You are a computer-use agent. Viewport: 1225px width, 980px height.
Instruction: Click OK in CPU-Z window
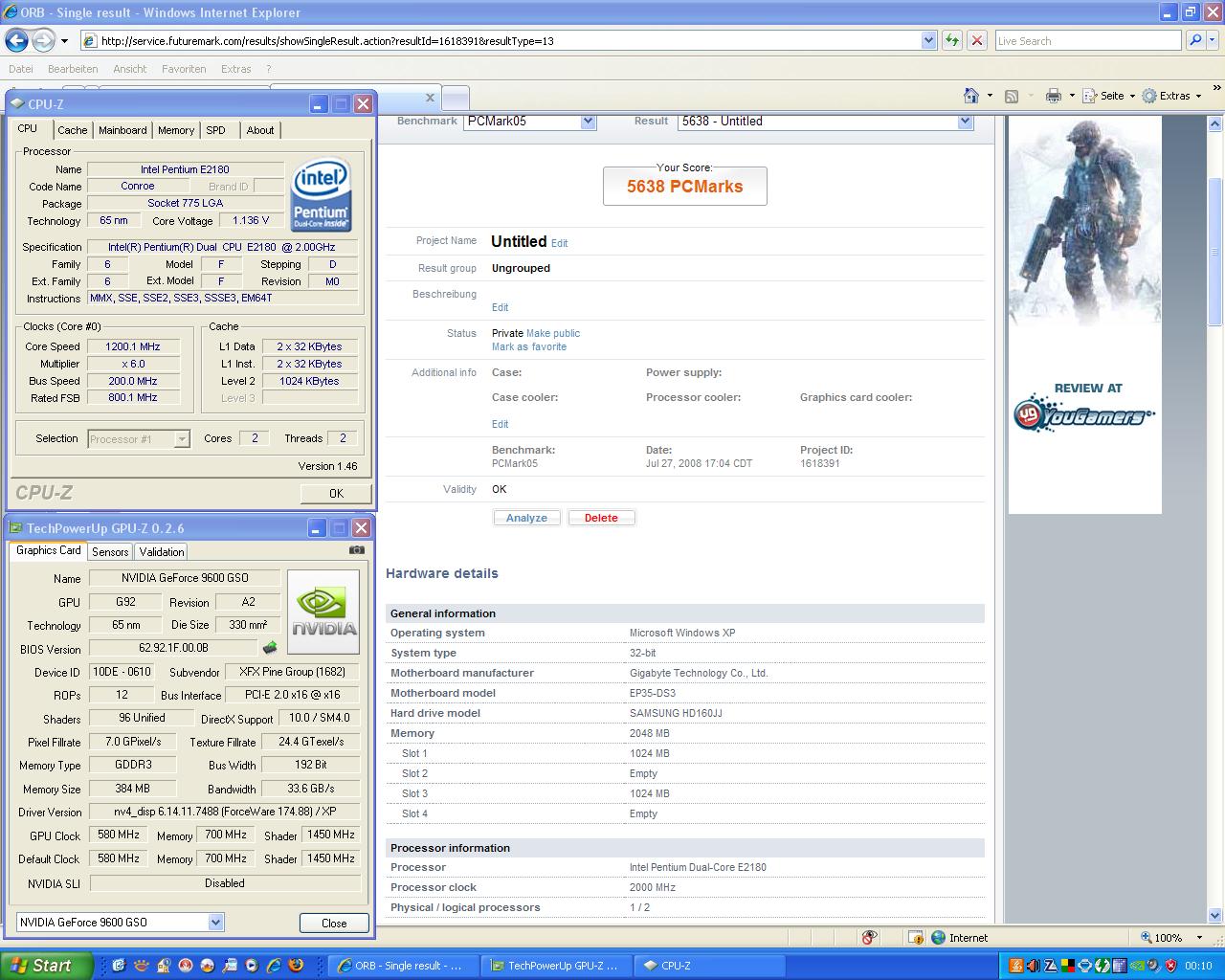click(x=336, y=493)
